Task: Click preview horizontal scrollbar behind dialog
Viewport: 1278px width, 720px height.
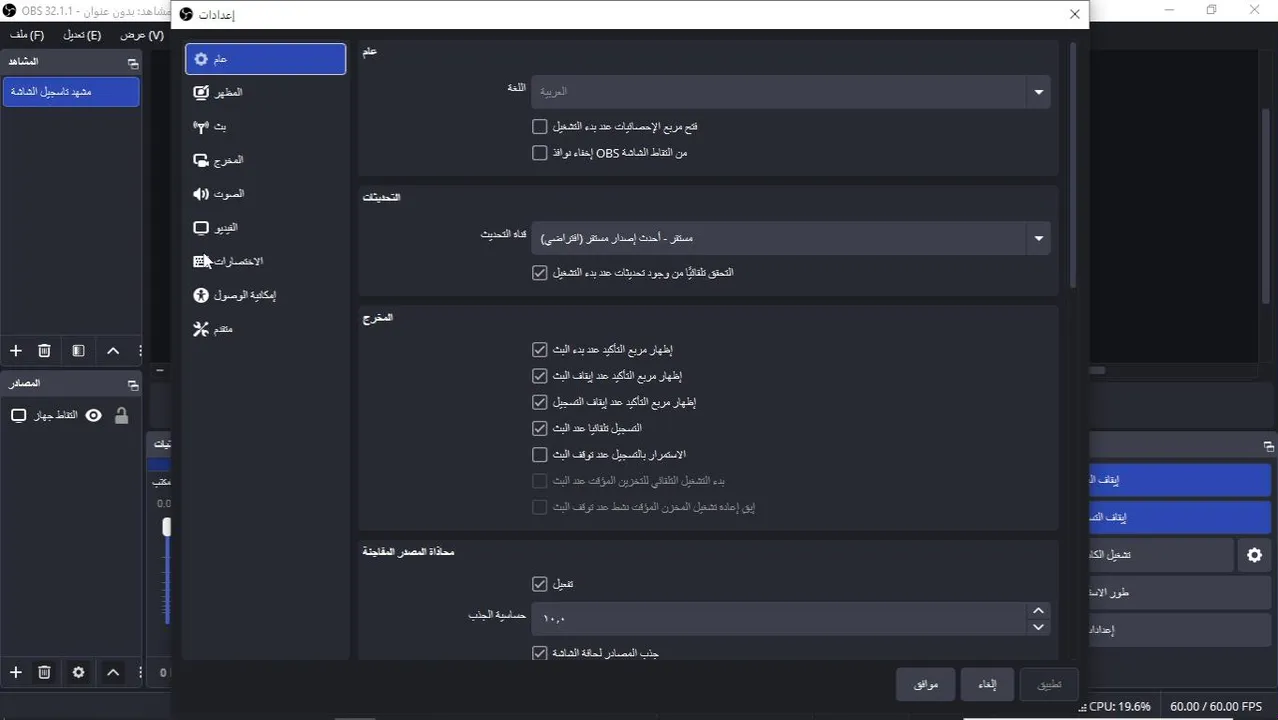Action: point(1097,370)
